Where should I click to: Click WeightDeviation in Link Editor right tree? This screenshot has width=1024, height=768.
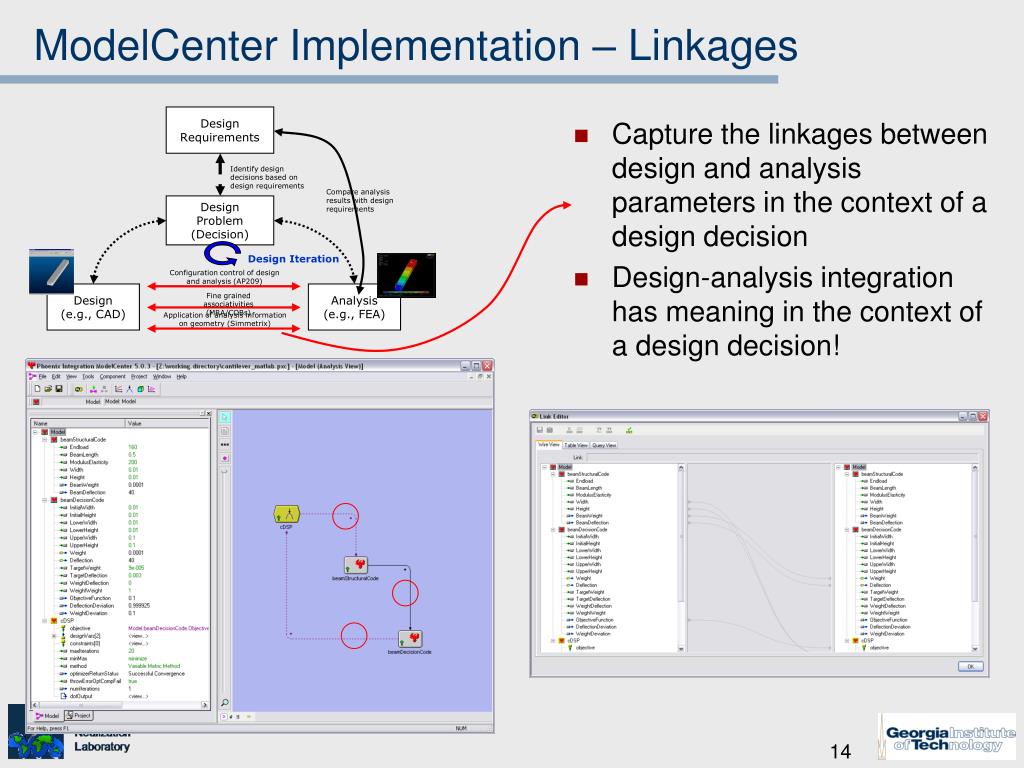point(887,633)
